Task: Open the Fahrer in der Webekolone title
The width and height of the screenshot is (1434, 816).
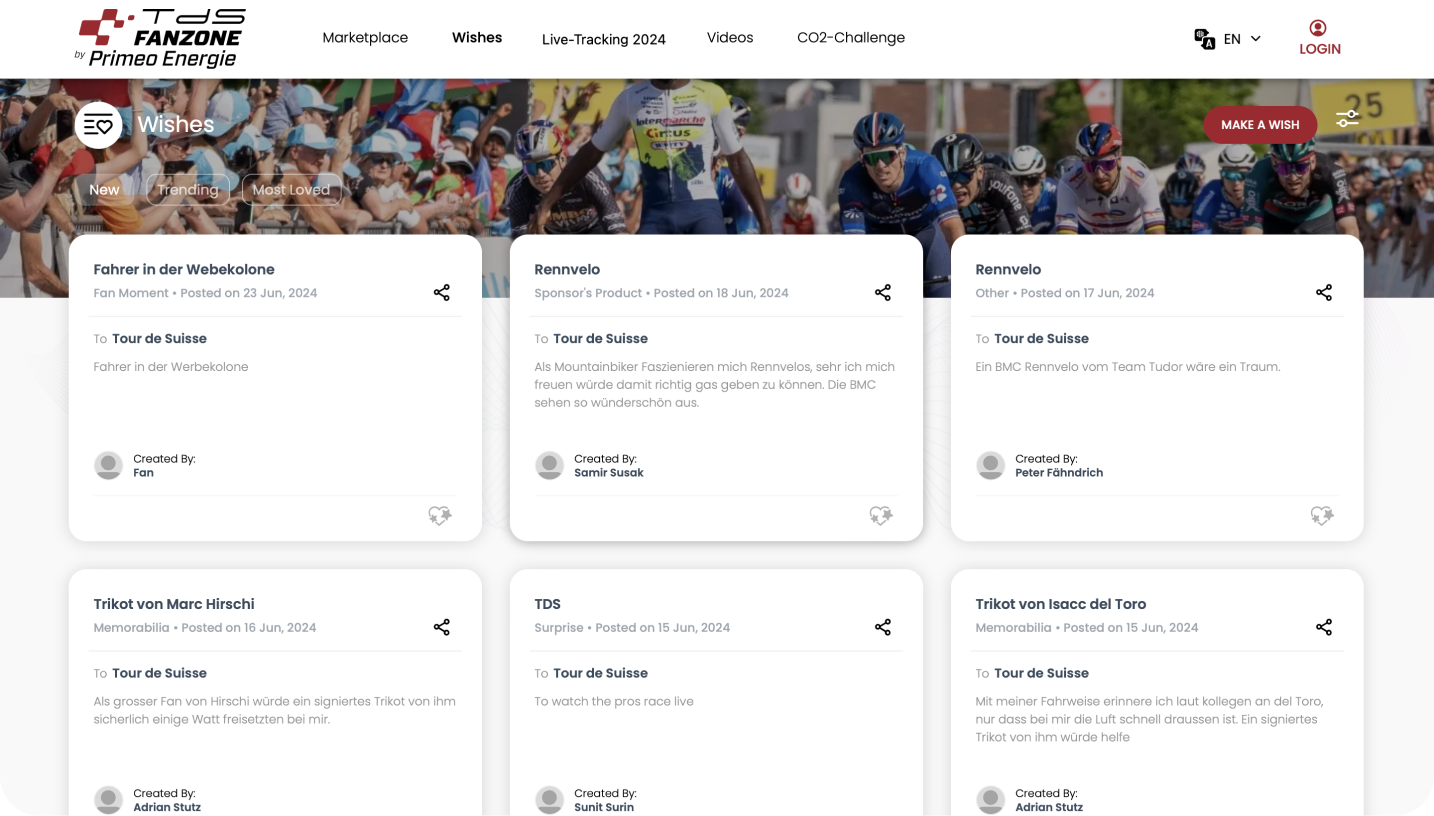Action: 184,269
